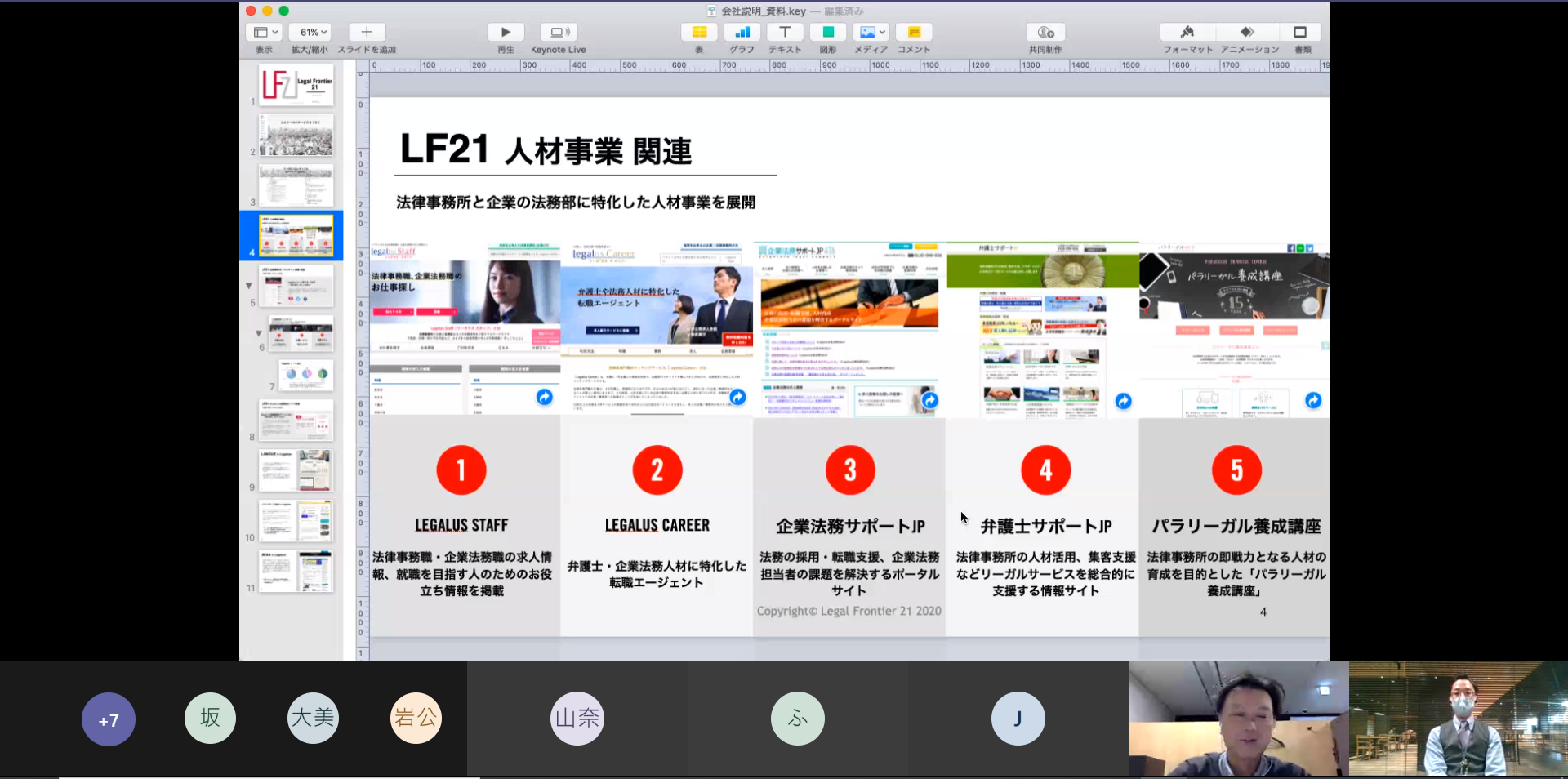
Task: Play the slideshow with the 再生 button
Action: [x=506, y=33]
